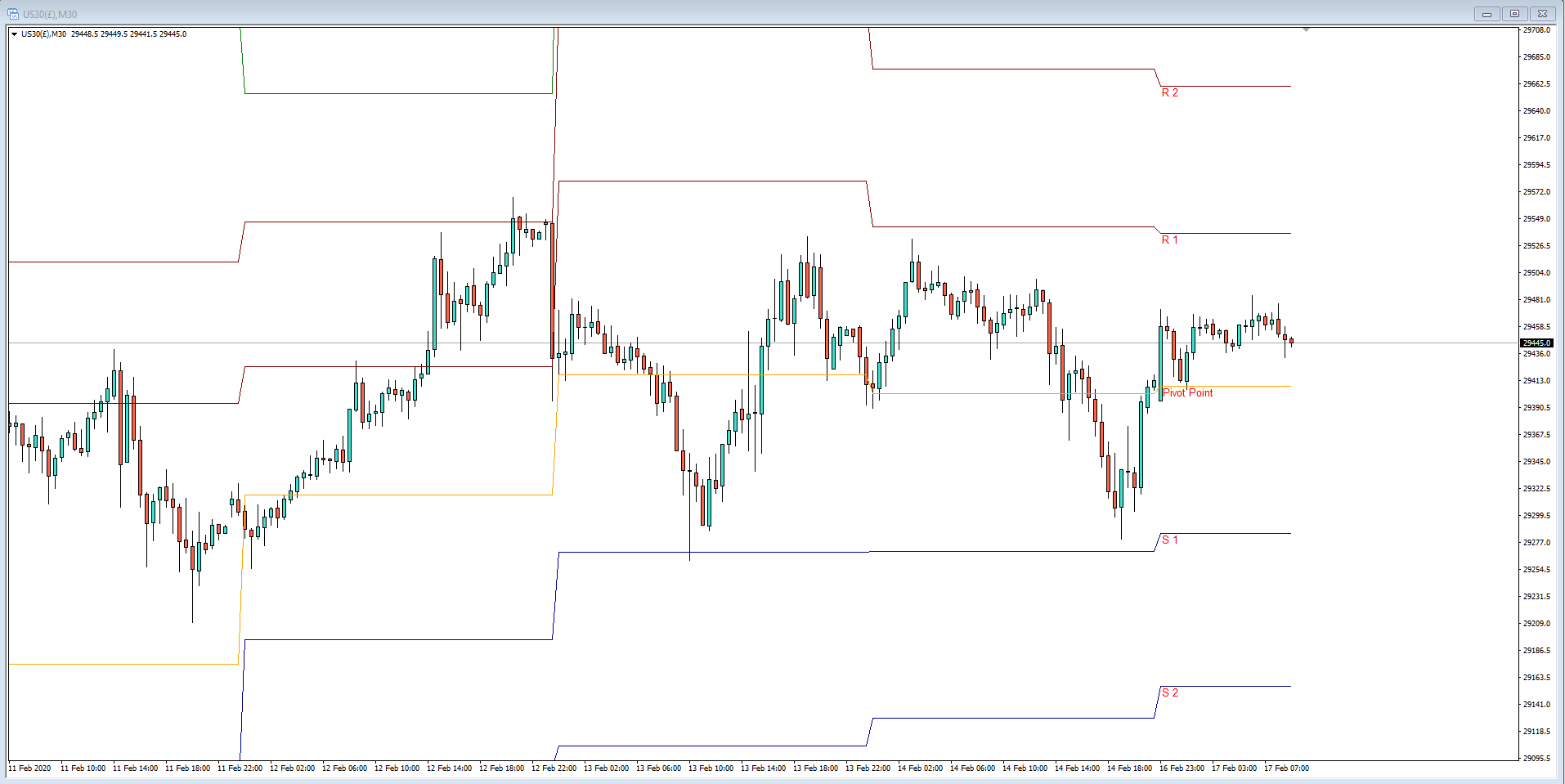
Task: Click the 12 Feb 22:00 time label
Action: tap(554, 768)
